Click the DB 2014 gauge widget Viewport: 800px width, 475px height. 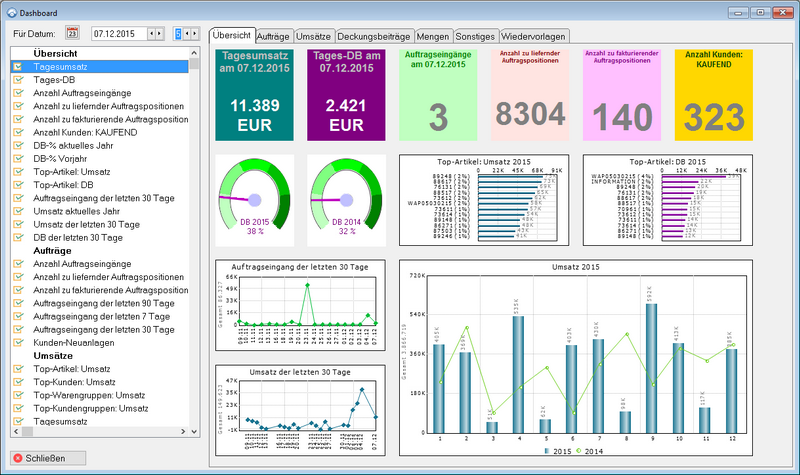pyautogui.click(x=346, y=201)
